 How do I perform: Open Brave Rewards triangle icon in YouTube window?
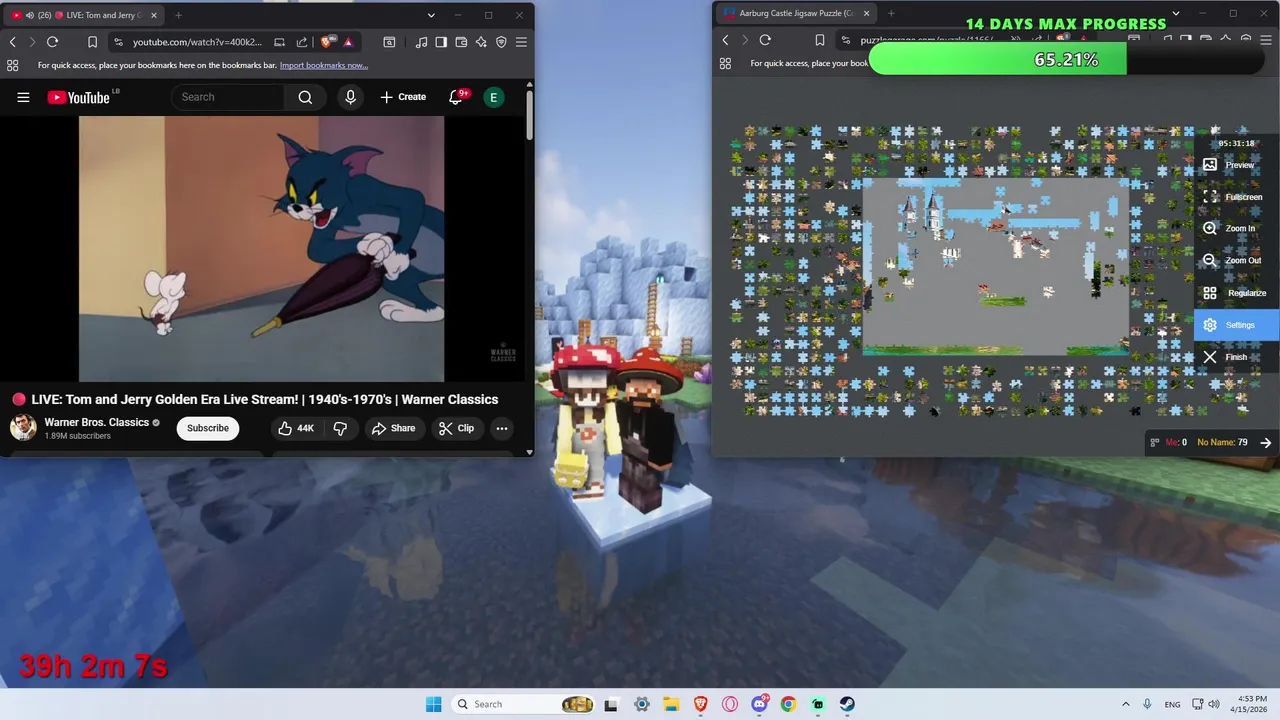pyautogui.click(x=348, y=42)
